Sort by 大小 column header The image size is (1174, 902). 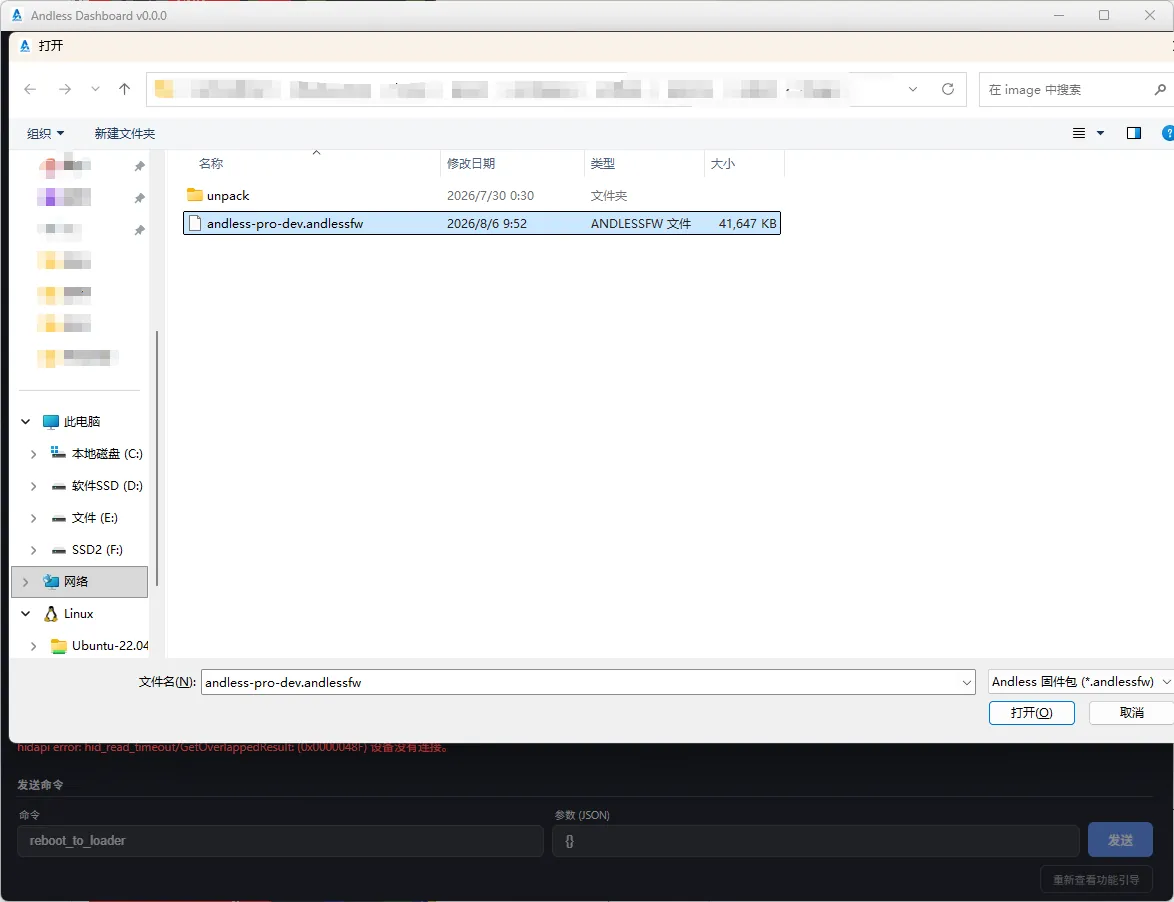click(723, 163)
